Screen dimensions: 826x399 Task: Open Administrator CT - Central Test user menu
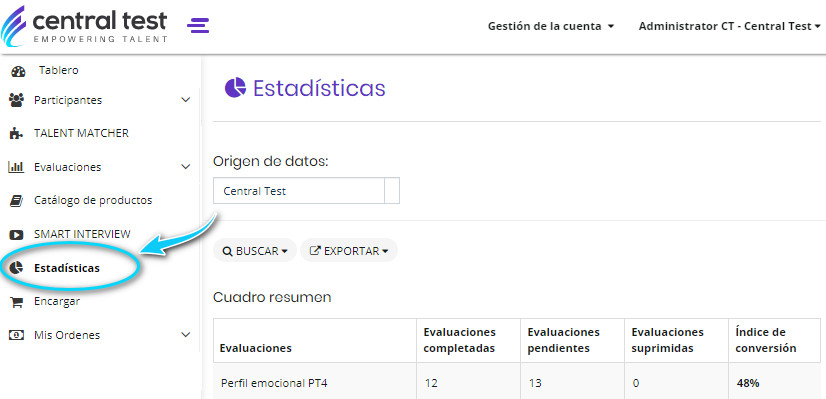pyautogui.click(x=730, y=26)
